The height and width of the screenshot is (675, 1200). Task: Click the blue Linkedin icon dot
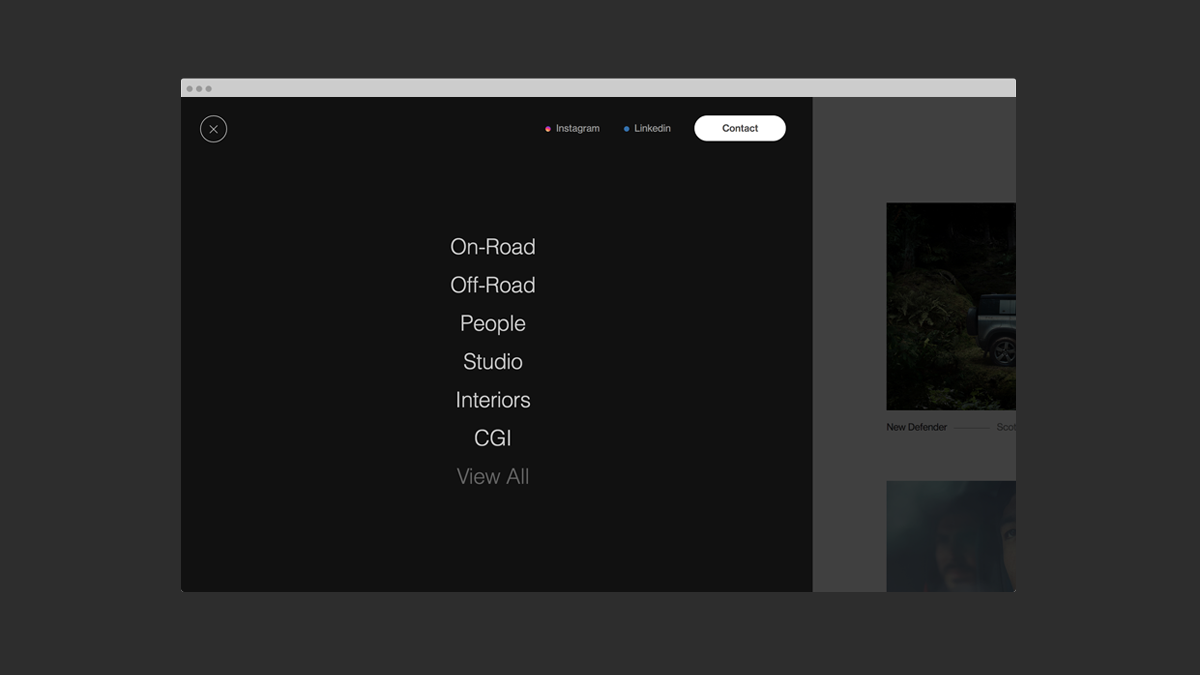626,128
